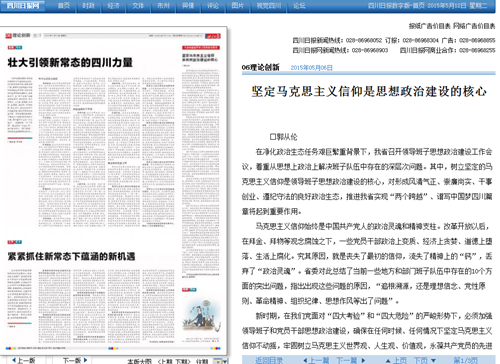Open the 评论 nav tab
Screen dimensions: 500x364
tap(213, 6)
